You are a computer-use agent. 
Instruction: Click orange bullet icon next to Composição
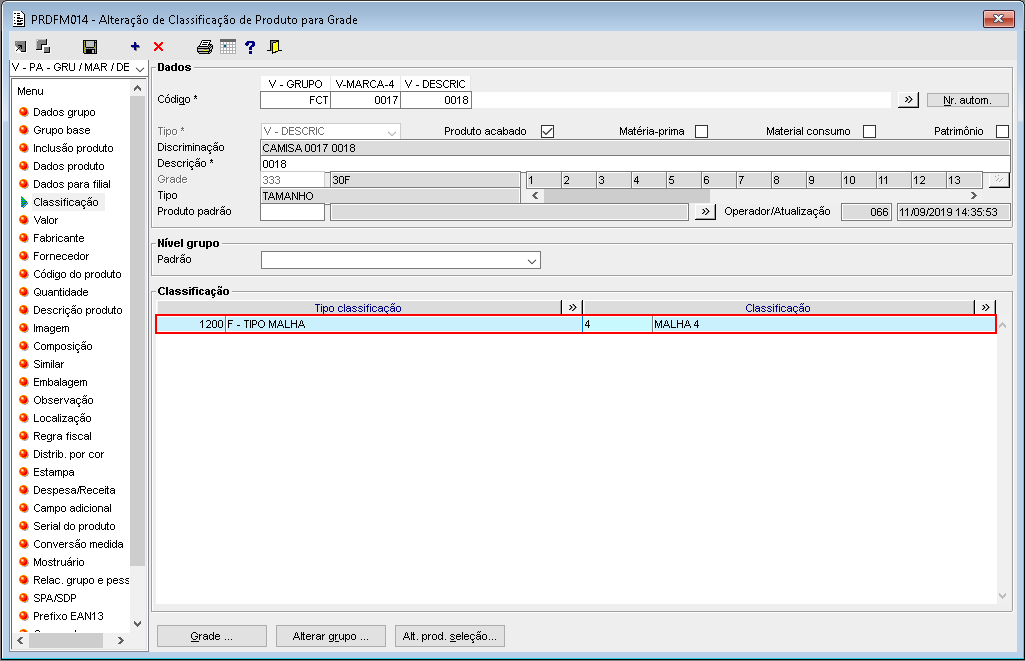(x=24, y=346)
